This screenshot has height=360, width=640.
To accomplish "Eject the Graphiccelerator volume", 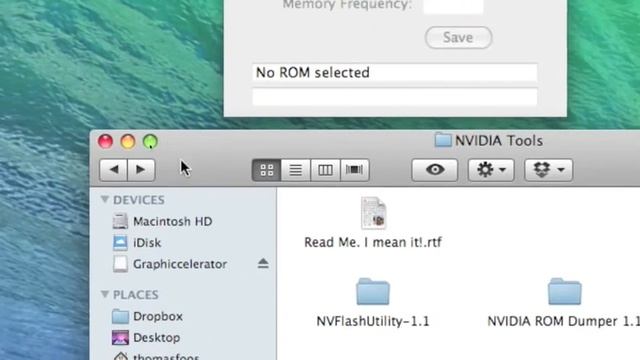I will (x=263, y=264).
